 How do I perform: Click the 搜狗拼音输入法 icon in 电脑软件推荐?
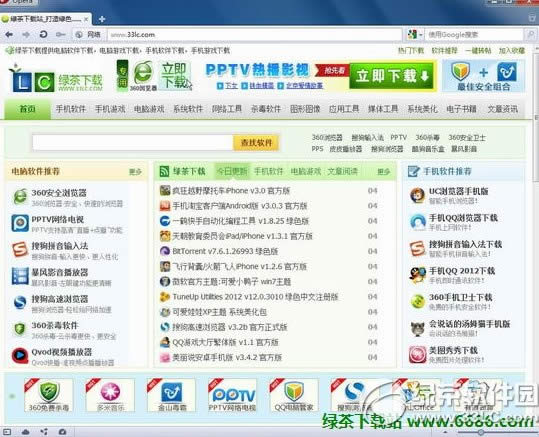[20, 249]
